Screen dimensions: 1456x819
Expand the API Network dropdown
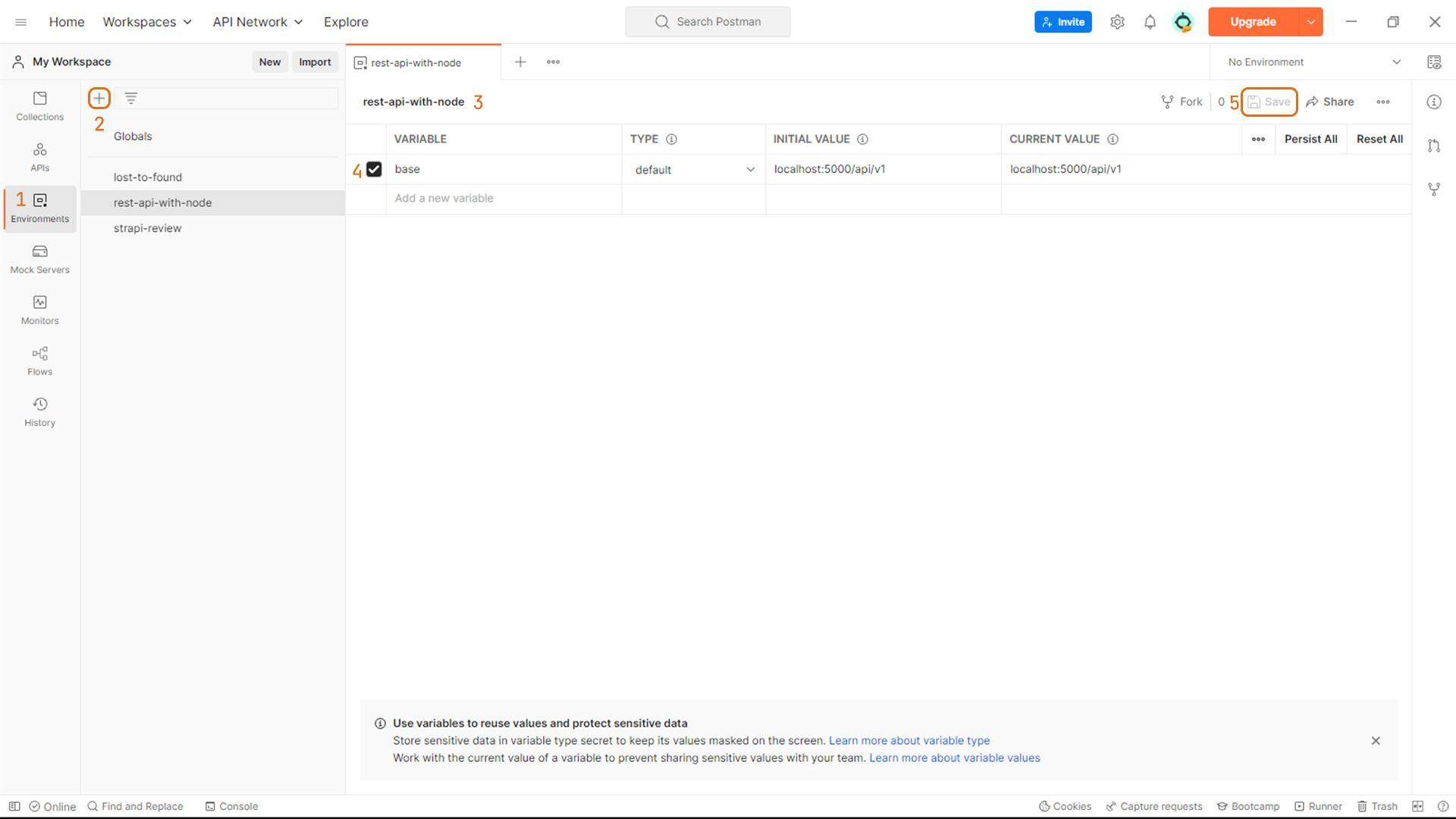pyautogui.click(x=258, y=22)
